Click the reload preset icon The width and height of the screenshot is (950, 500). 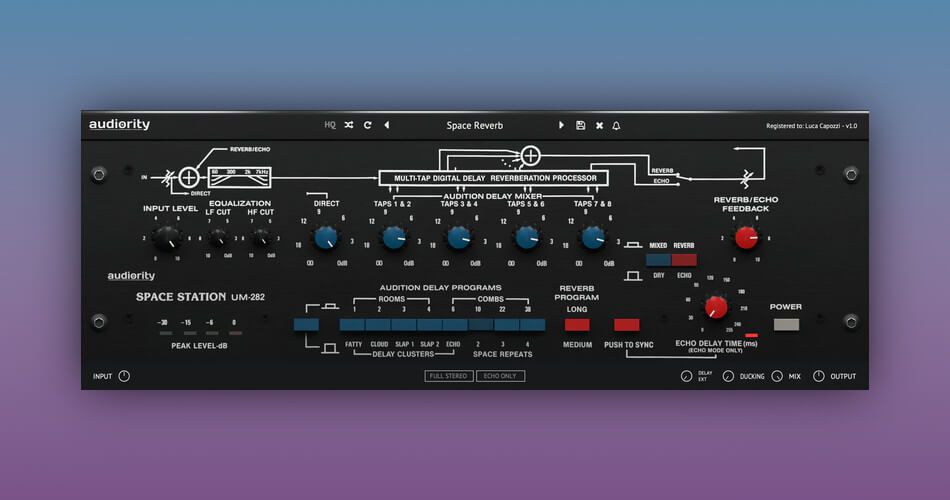[x=367, y=125]
